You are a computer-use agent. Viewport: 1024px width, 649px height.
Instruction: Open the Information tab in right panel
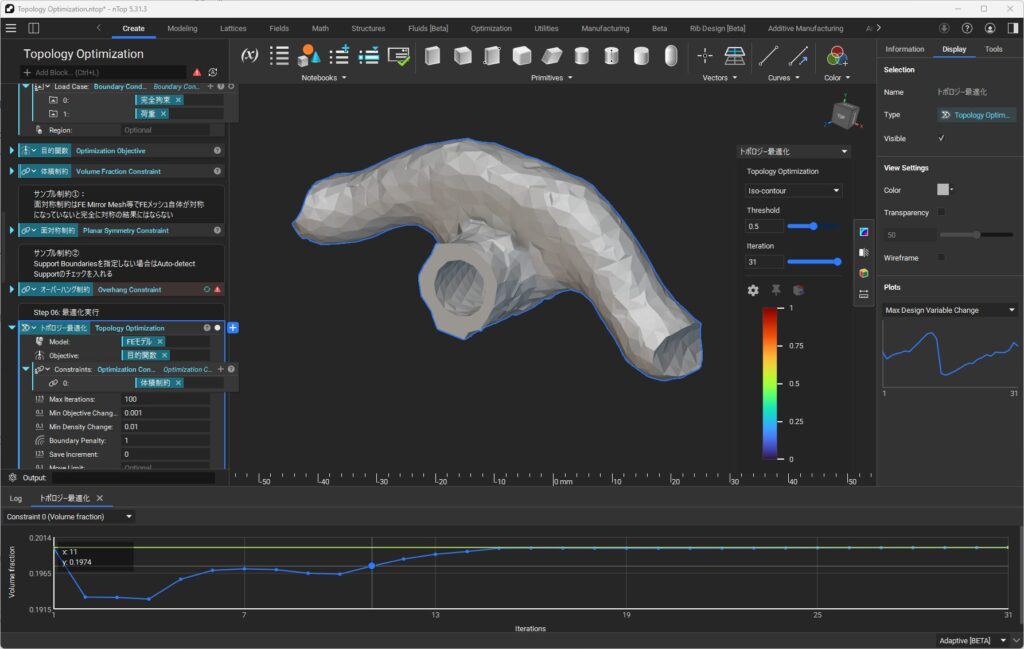click(x=904, y=49)
